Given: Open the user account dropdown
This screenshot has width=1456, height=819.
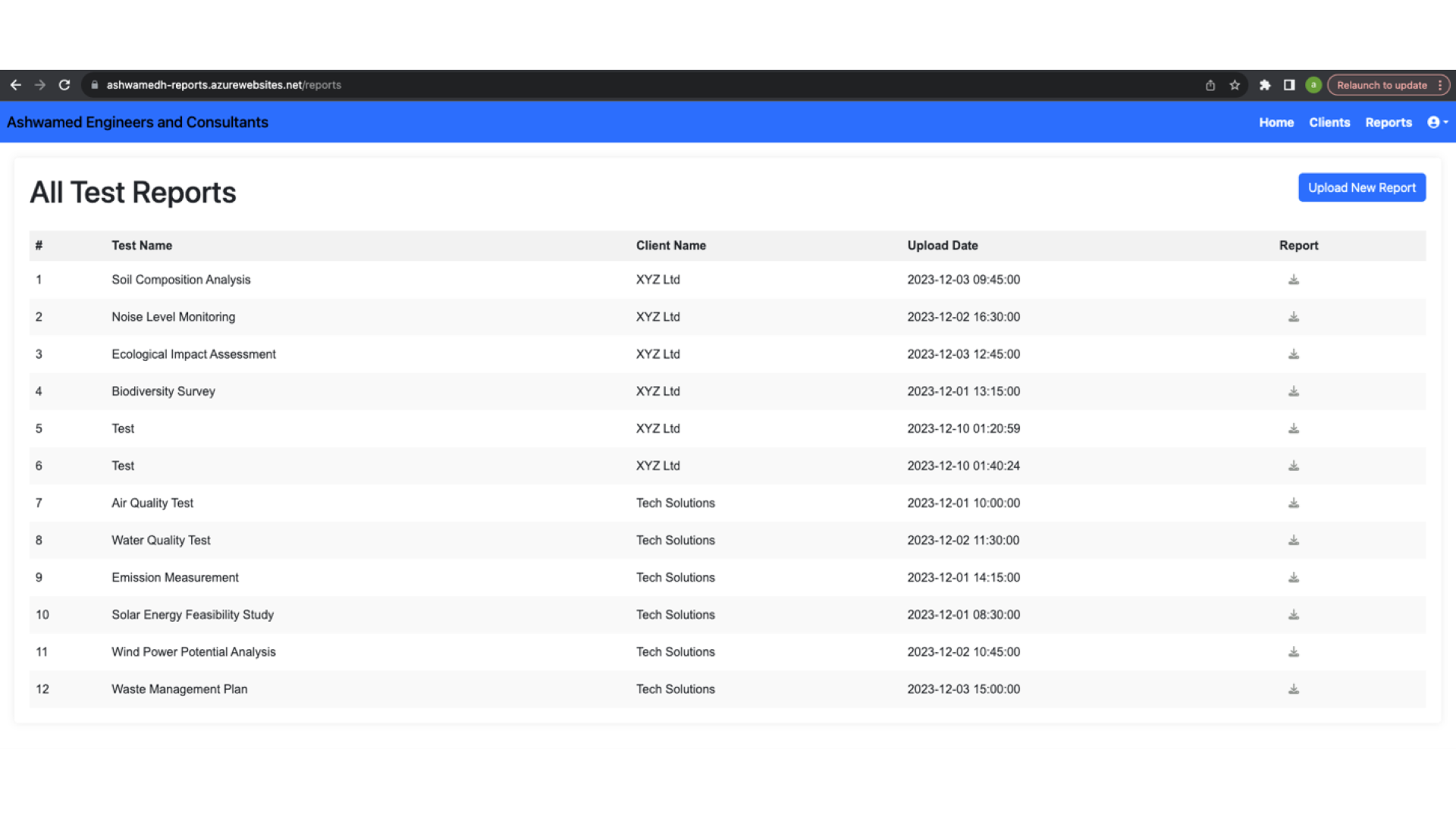Looking at the screenshot, I should point(1437,122).
